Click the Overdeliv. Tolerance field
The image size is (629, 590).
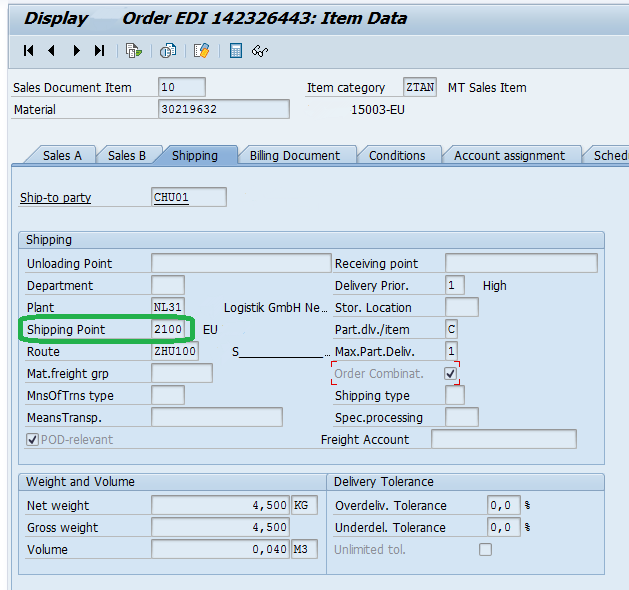point(504,505)
